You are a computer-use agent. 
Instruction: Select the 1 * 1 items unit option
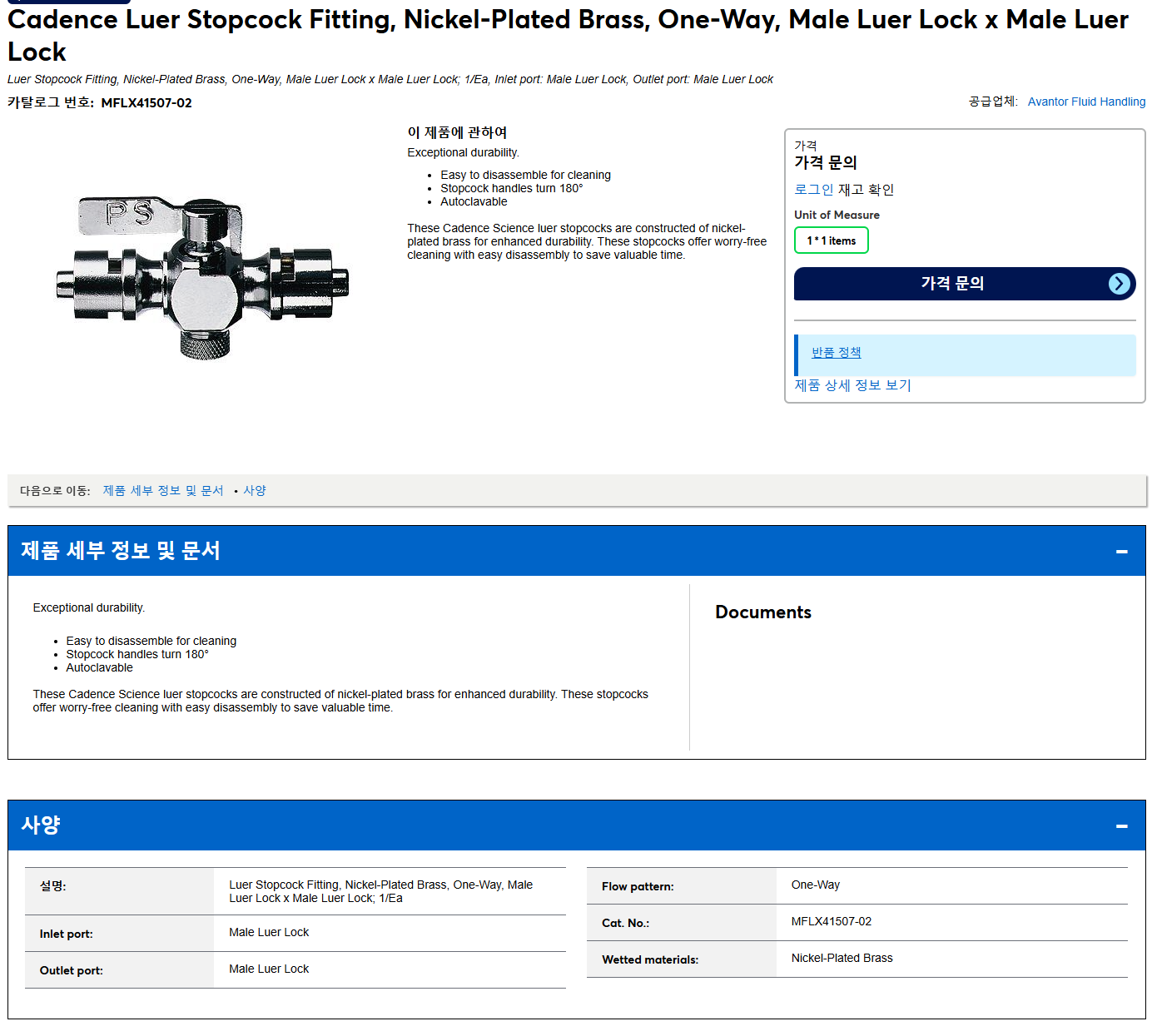[831, 240]
